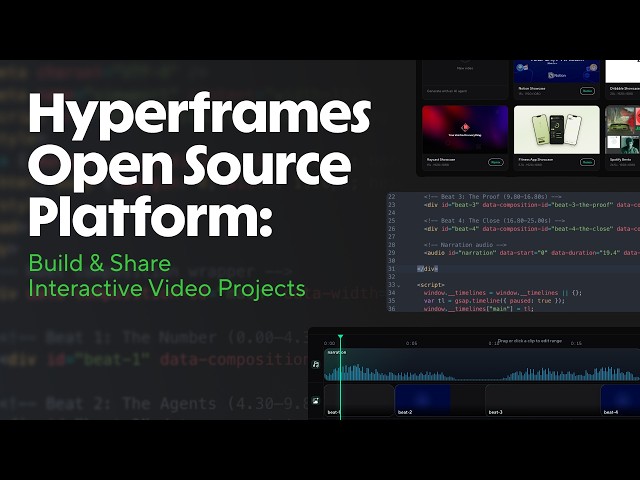Viewport: 640px width, 480px height.
Task: Select the narration audio waveform clip
Action: 482,364
